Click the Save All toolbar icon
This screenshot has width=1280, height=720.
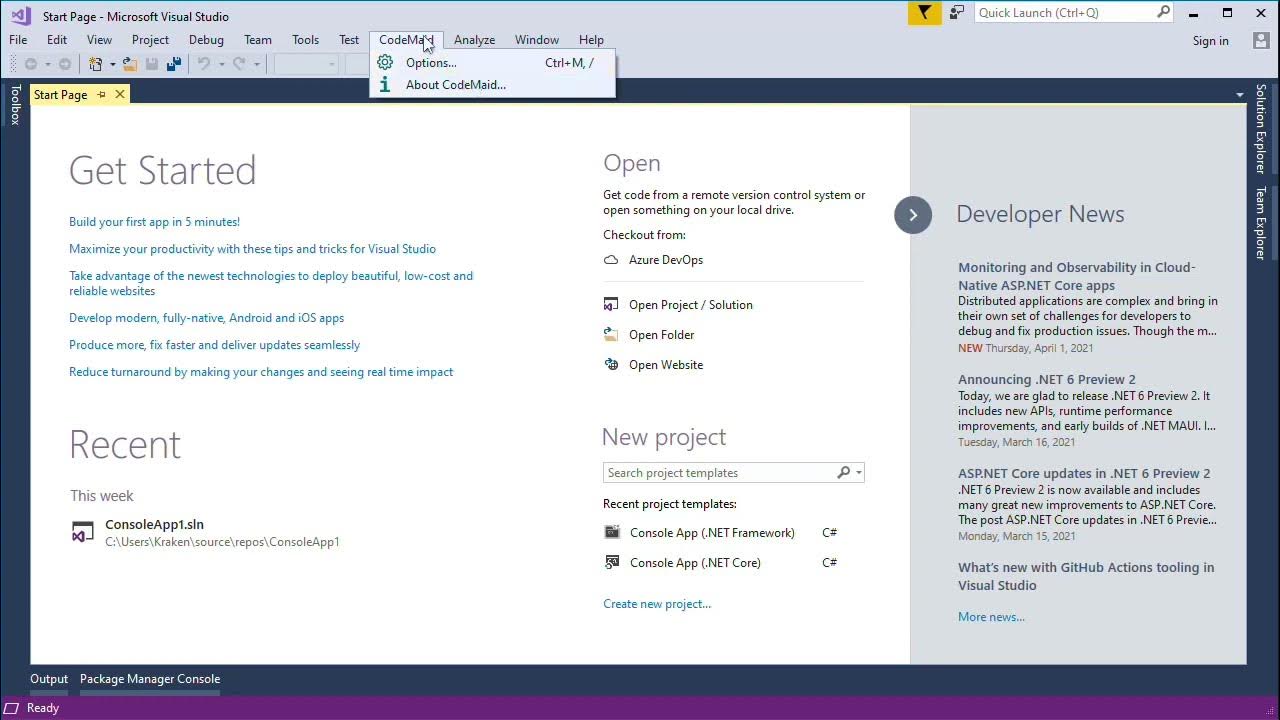click(x=174, y=64)
